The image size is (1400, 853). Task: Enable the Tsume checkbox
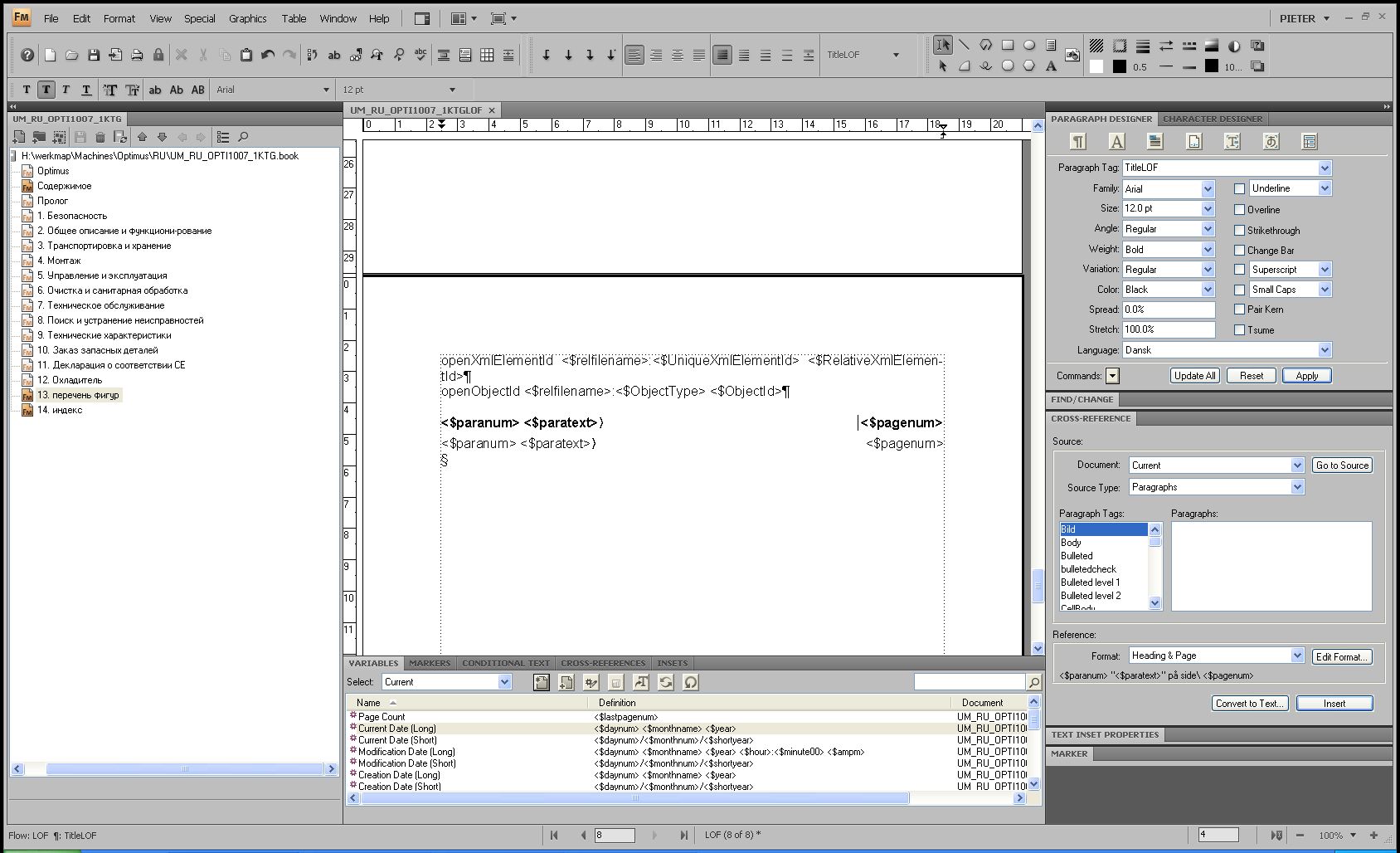point(1239,330)
